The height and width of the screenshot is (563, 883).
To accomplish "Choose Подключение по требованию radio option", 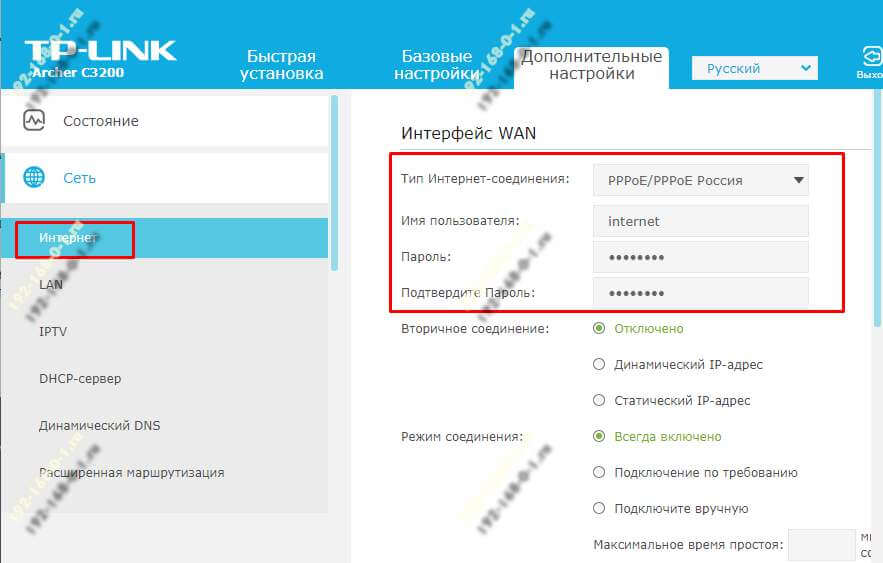I will pyautogui.click(x=599, y=472).
